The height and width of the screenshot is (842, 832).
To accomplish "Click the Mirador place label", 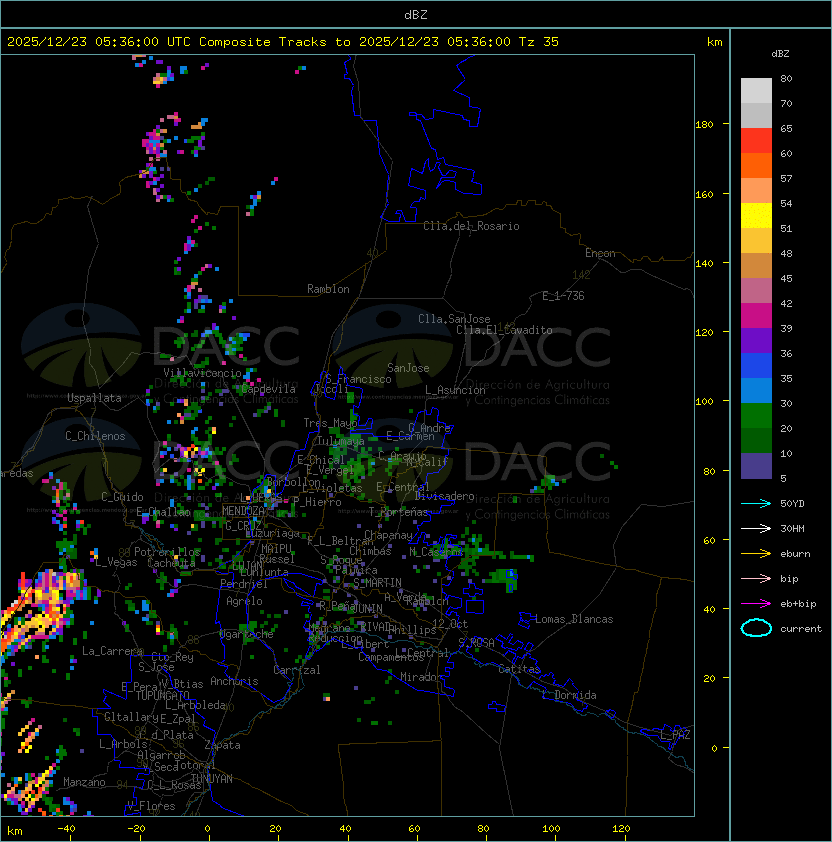I will (422, 677).
